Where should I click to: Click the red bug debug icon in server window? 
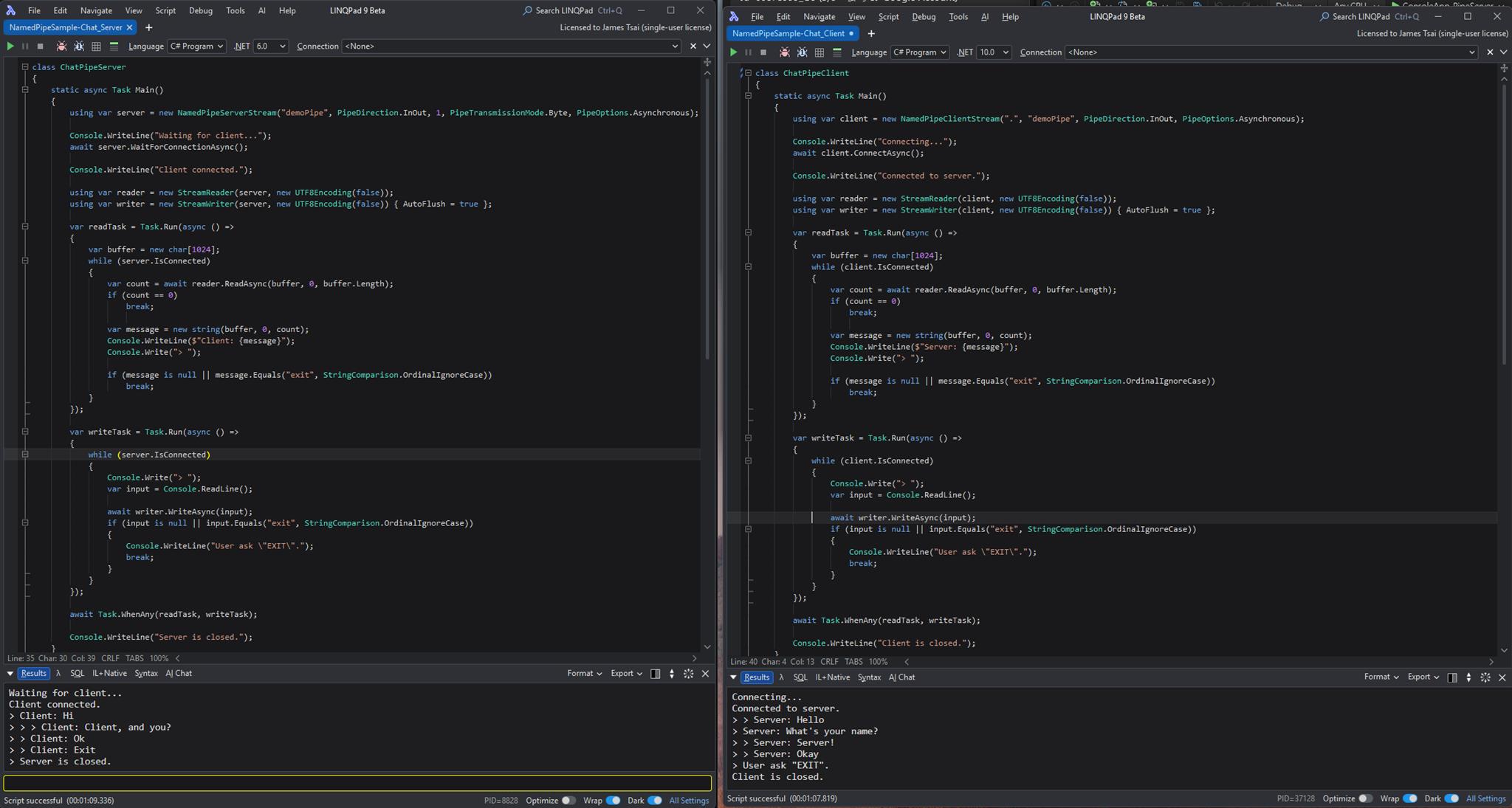pyautogui.click(x=61, y=46)
